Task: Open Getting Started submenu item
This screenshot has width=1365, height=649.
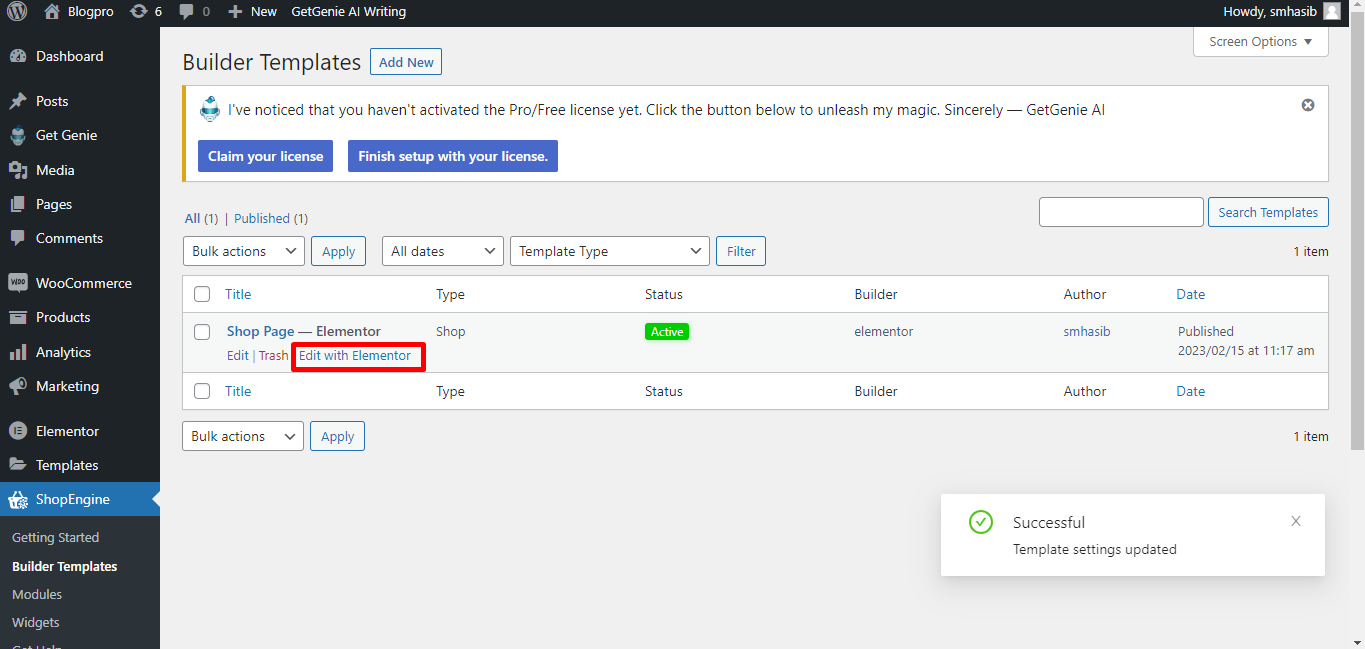Action: 56,537
